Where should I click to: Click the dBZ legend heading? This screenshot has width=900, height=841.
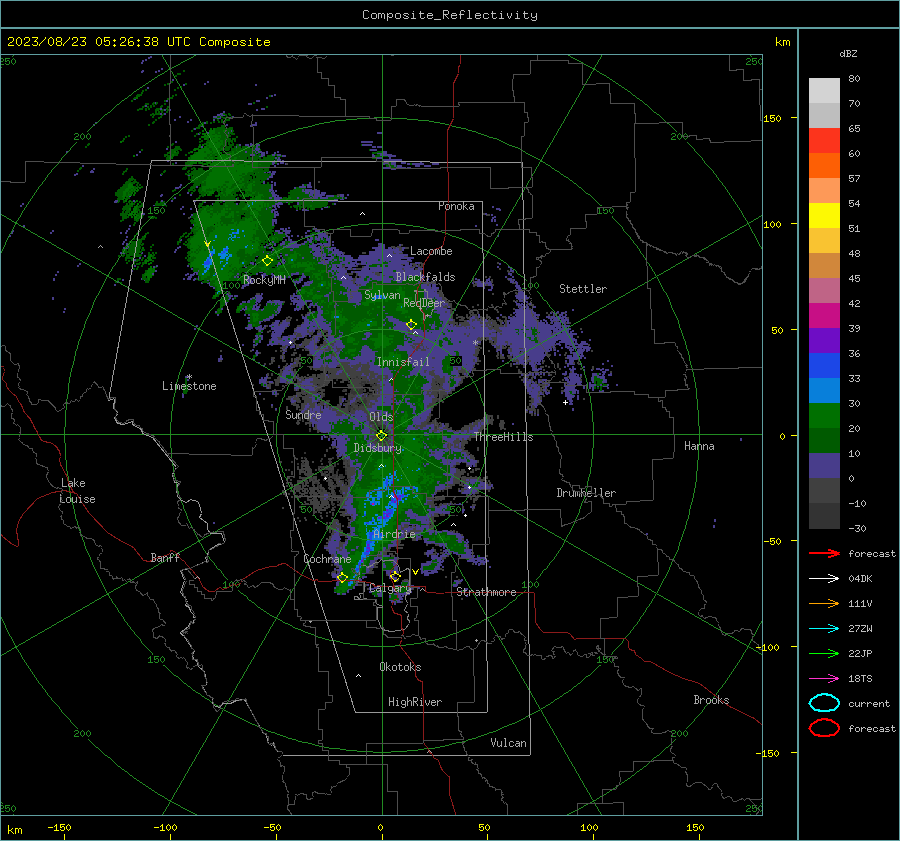click(x=848, y=53)
